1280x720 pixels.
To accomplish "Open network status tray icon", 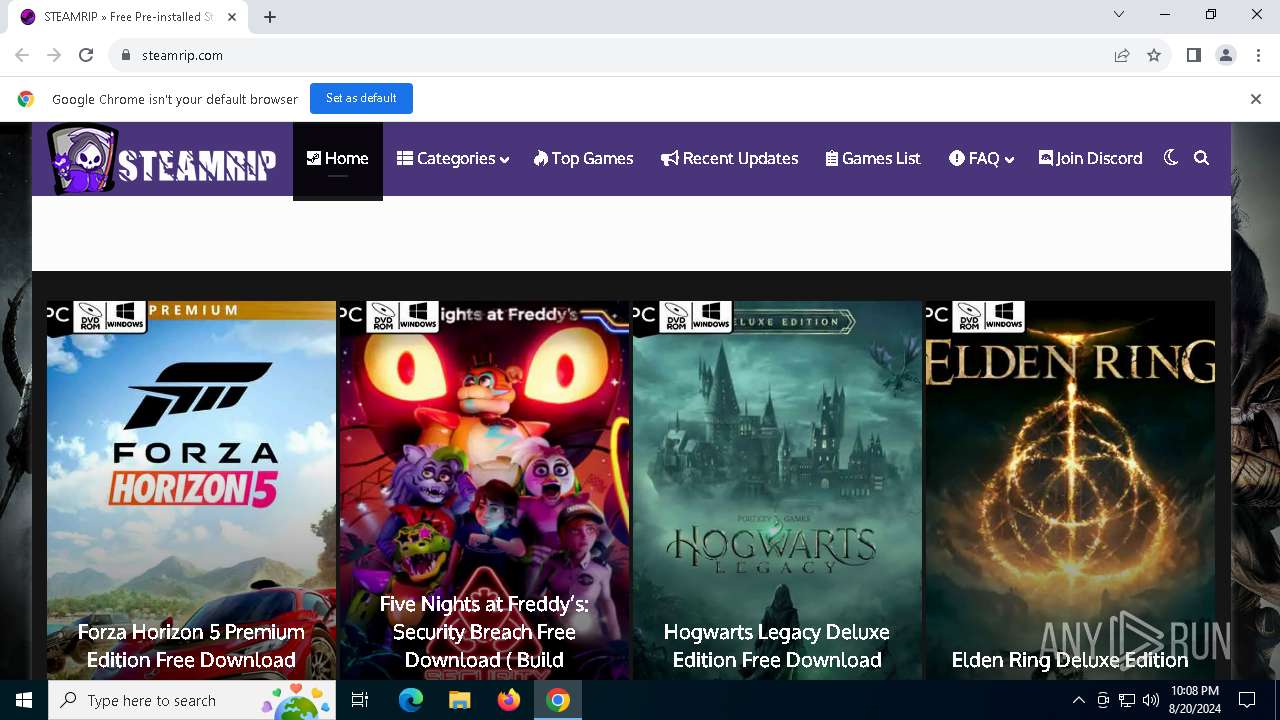I will (1127, 700).
